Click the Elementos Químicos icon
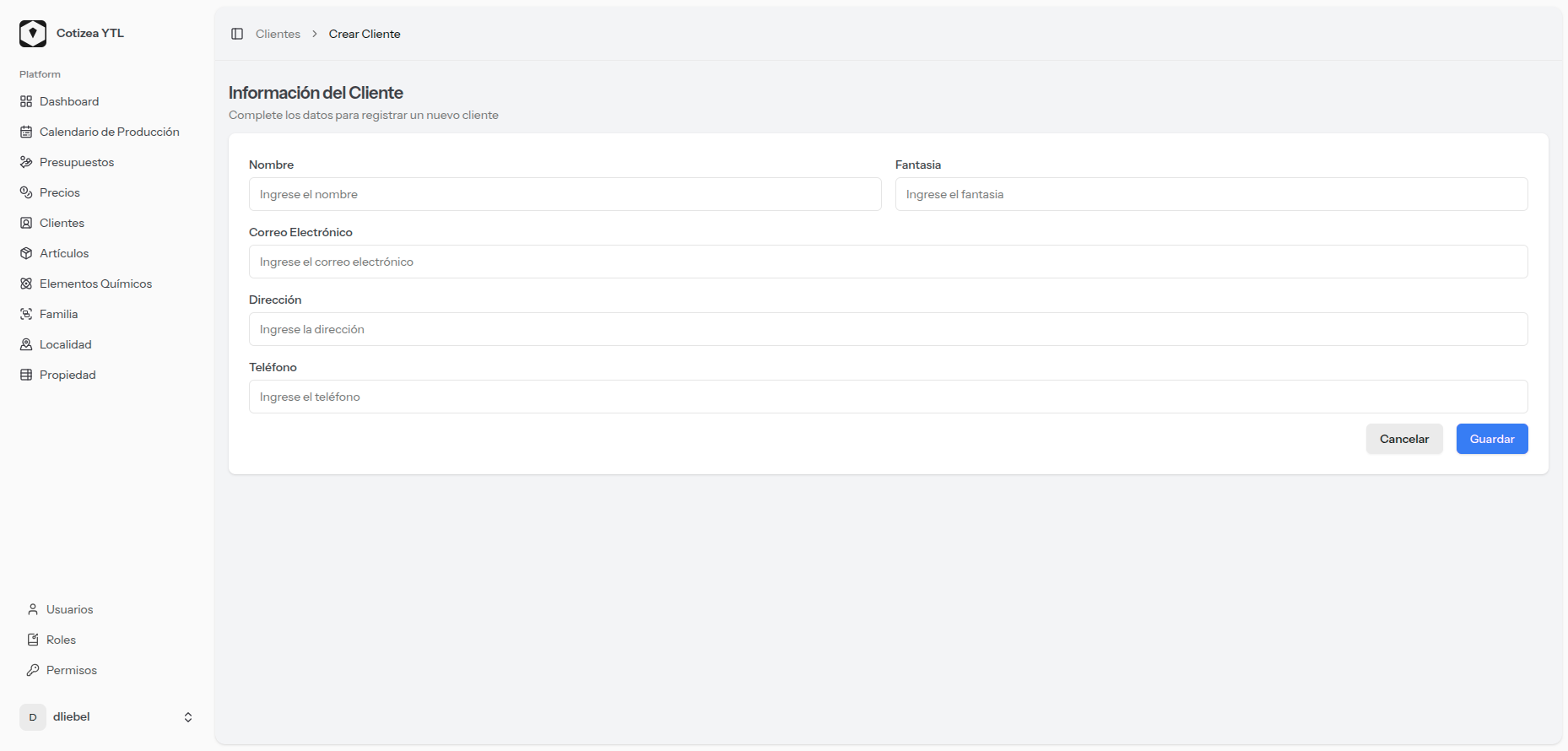The height and width of the screenshot is (751, 1568). click(26, 284)
